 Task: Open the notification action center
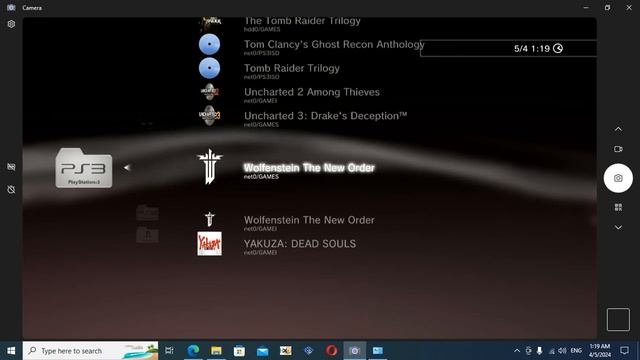point(624,351)
